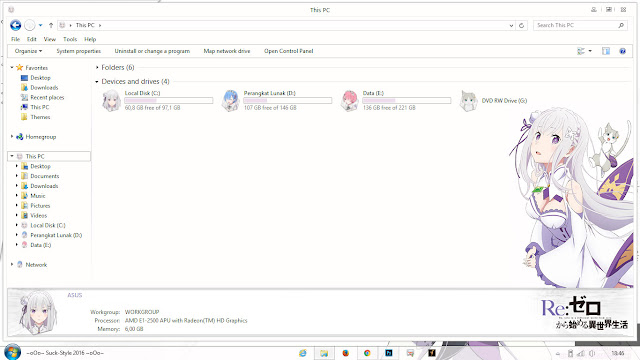Open the File menu
Screen dimensions: 640x360
pyautogui.click(x=16, y=39)
